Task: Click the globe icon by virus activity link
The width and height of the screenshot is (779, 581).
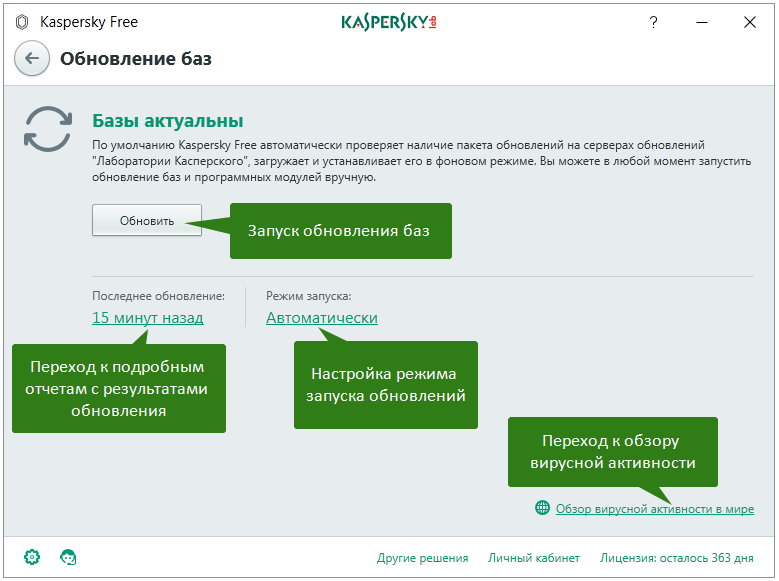Action: point(542,508)
